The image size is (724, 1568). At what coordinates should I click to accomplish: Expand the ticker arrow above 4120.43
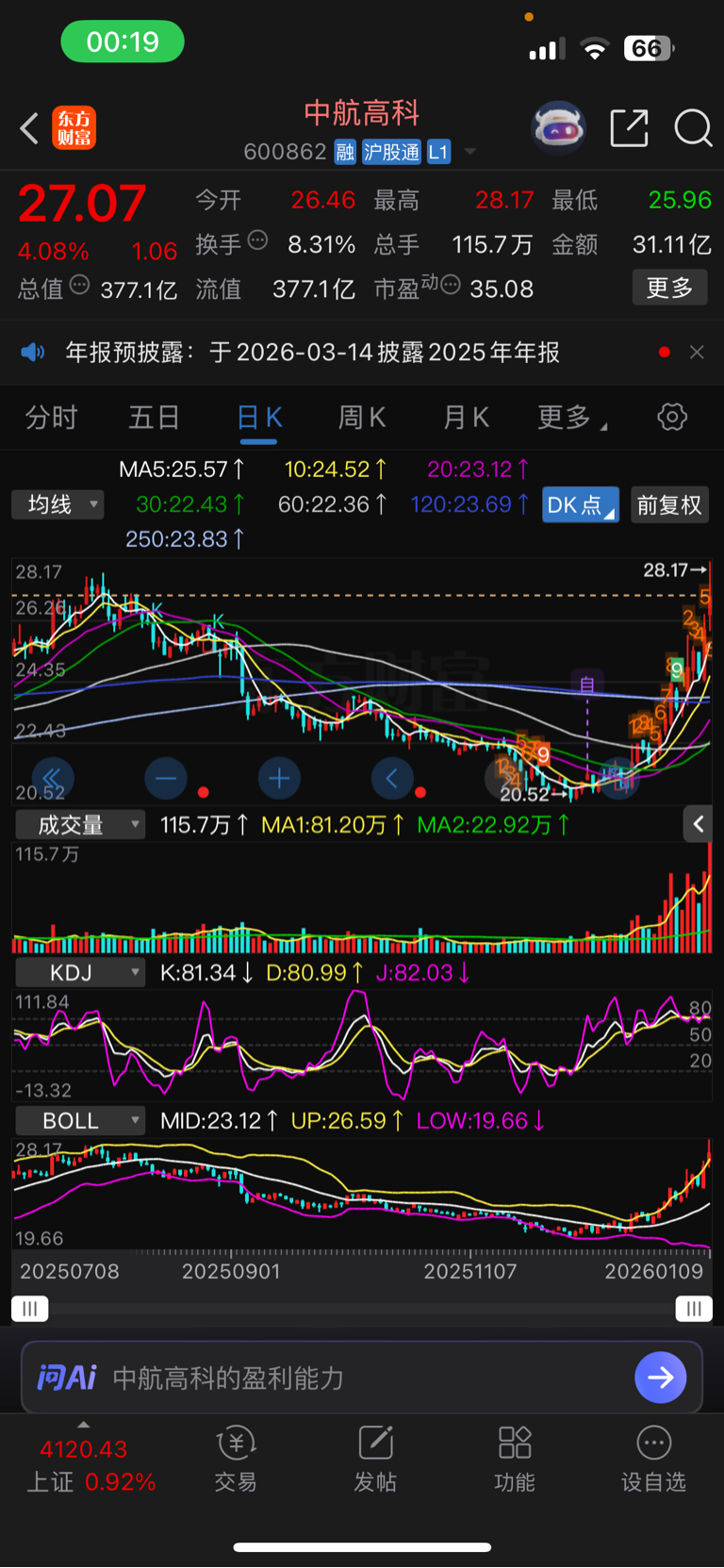pyautogui.click(x=83, y=1425)
